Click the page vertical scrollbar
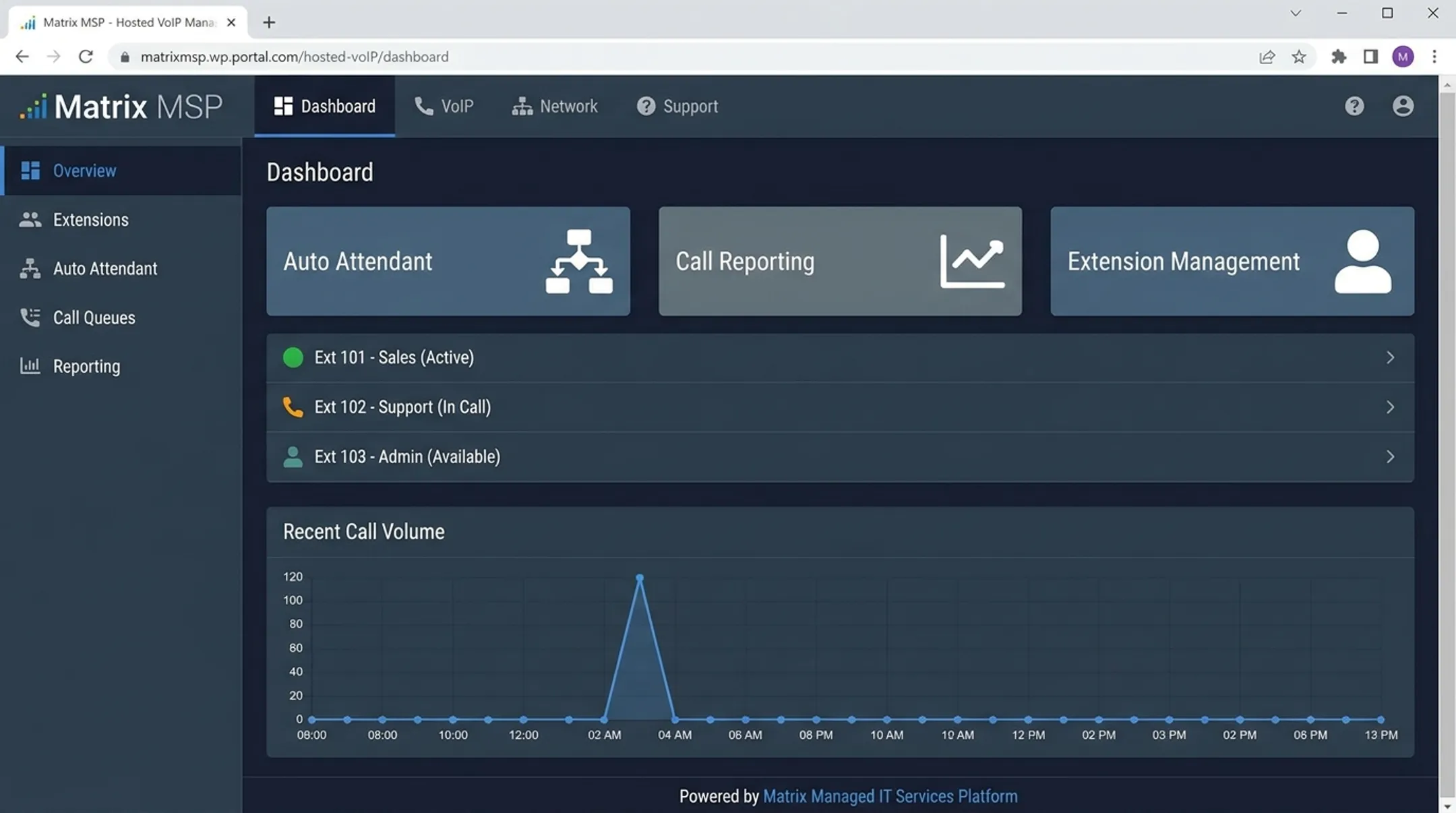Screen dimensions: 1456x813 [1447, 445]
